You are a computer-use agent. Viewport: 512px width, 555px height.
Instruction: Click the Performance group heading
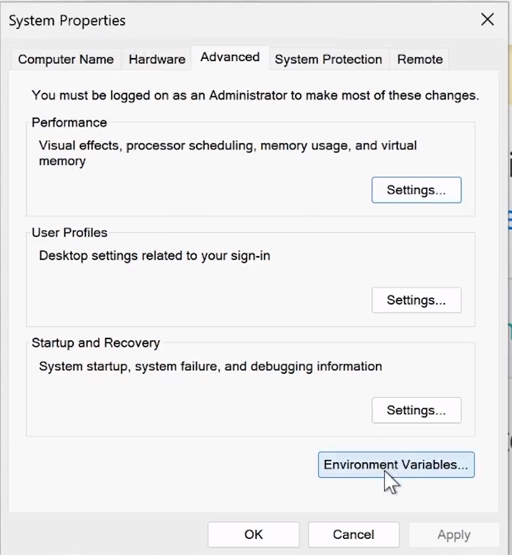coord(69,122)
